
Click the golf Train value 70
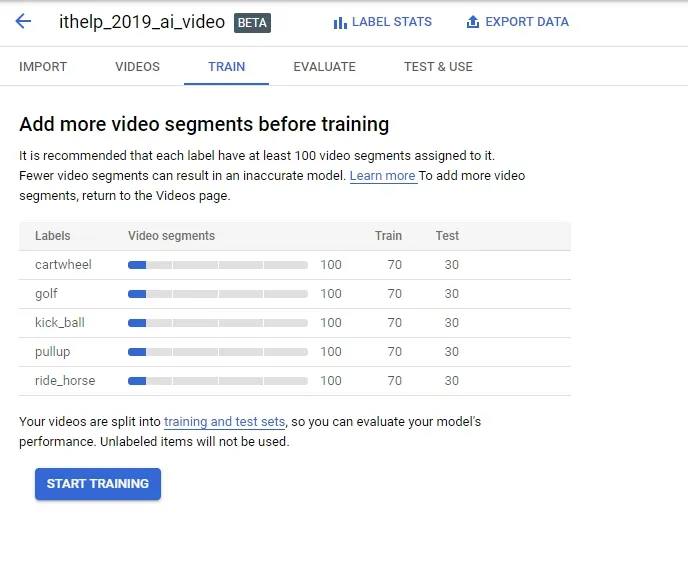click(394, 294)
